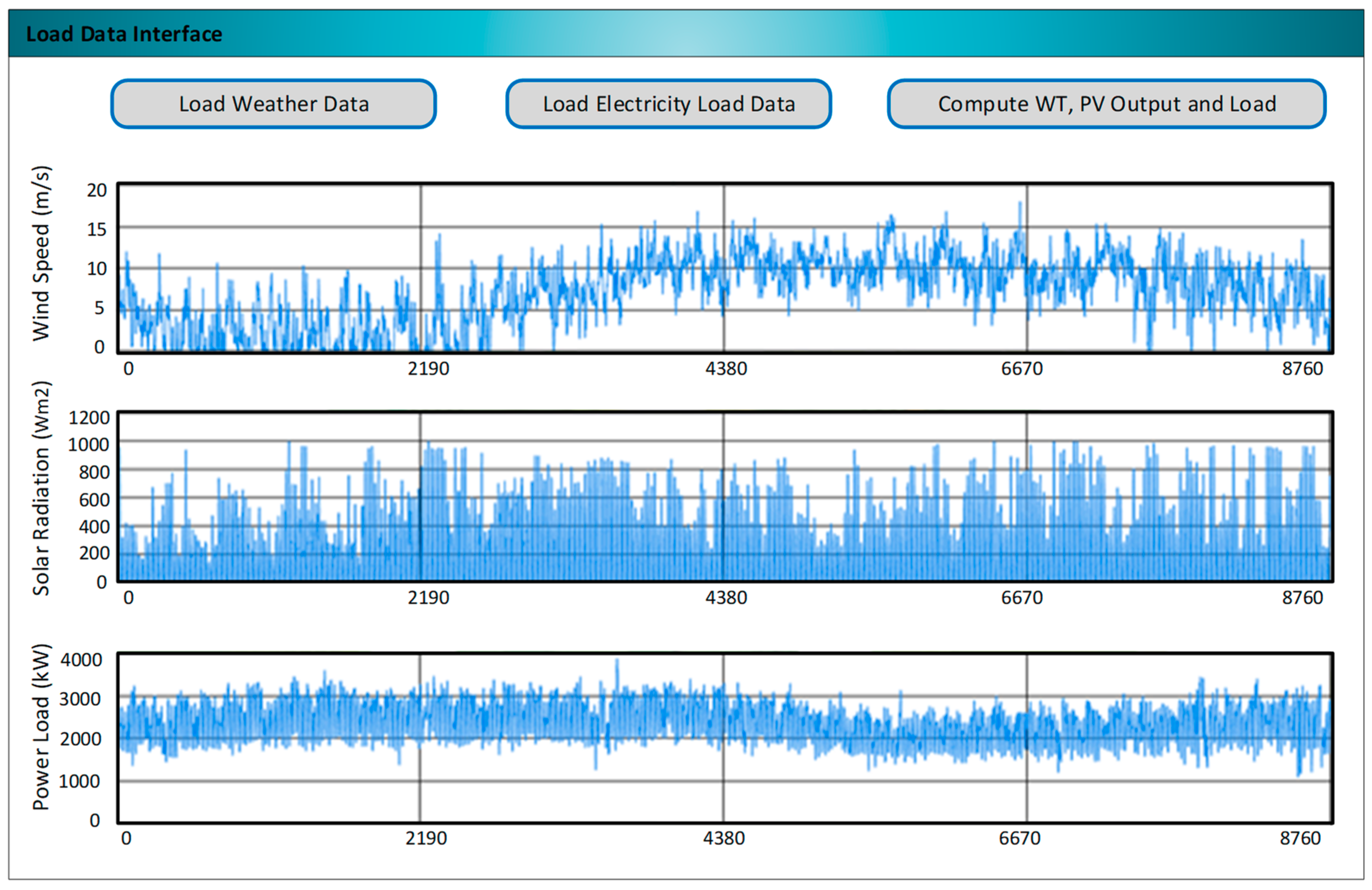Screen dimensions: 1372x890
Task: Click the 8760 tick under Solar Radiation chart
Action: coord(1302,598)
